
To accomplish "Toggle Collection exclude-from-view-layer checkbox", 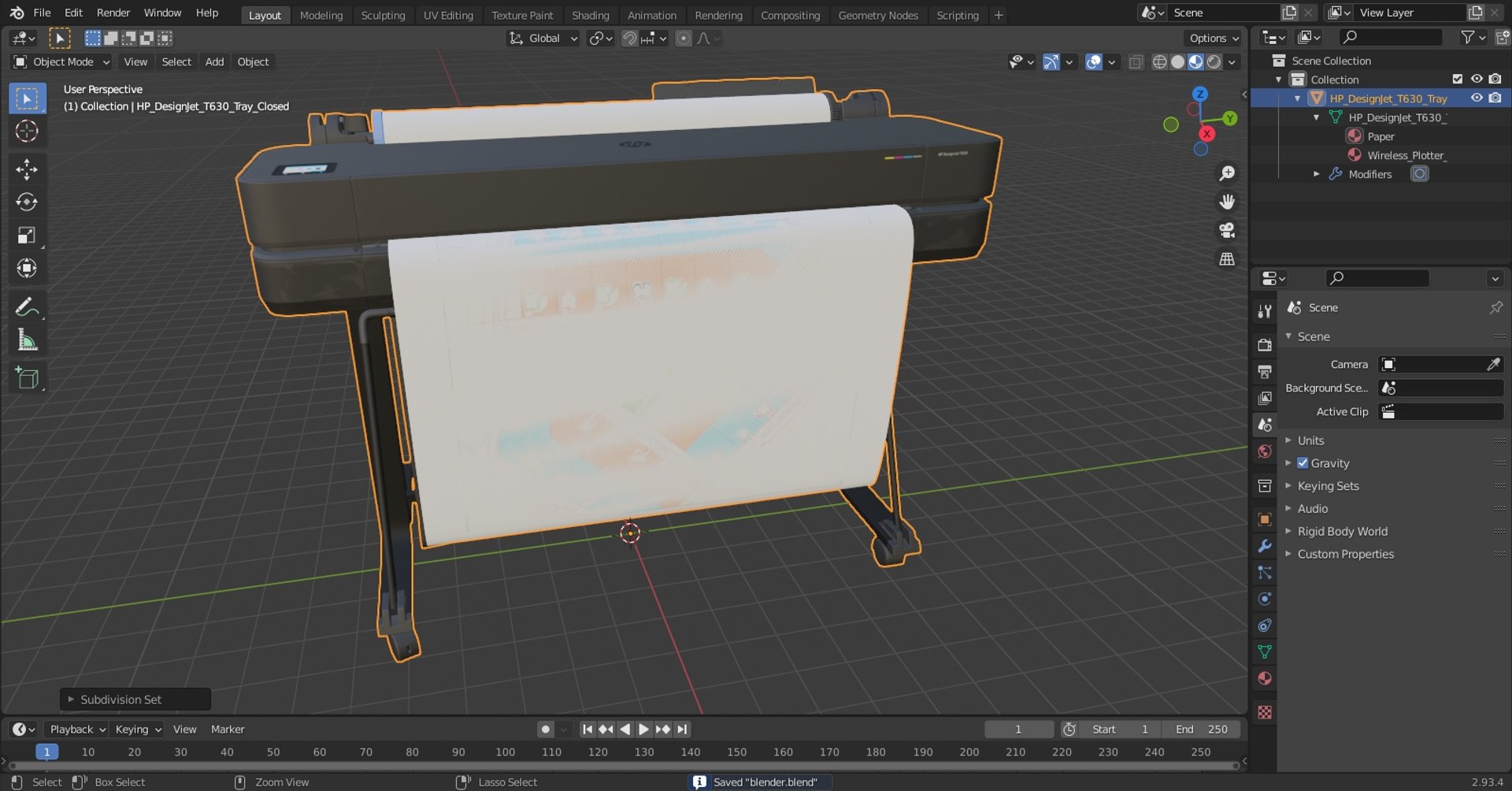I will [1458, 79].
